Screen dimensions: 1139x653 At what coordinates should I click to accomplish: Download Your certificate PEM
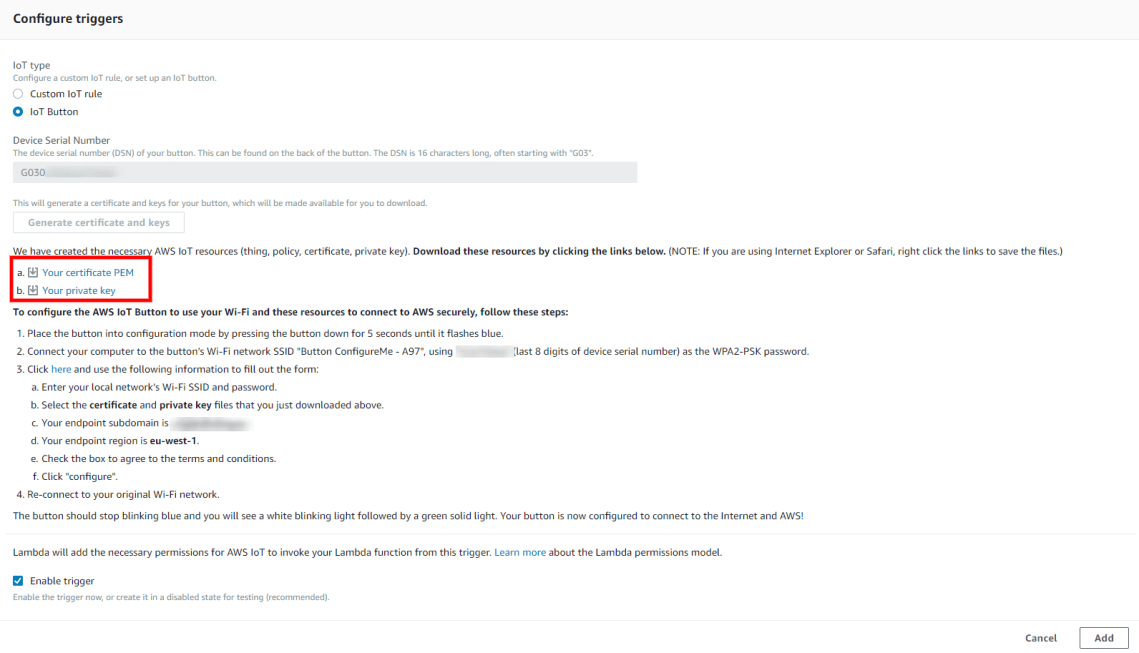[x=87, y=271]
